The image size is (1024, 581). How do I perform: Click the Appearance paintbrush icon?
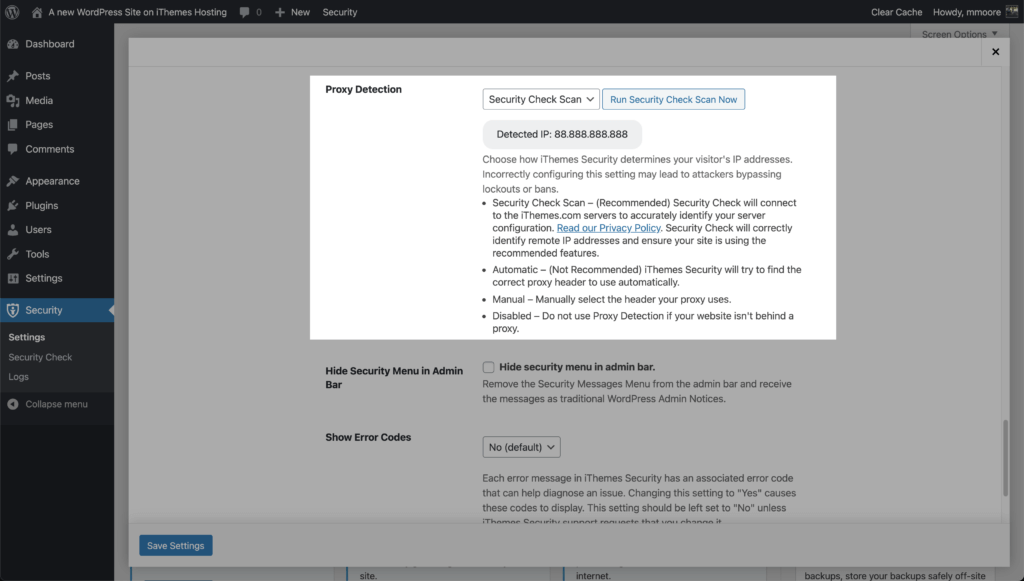12,181
